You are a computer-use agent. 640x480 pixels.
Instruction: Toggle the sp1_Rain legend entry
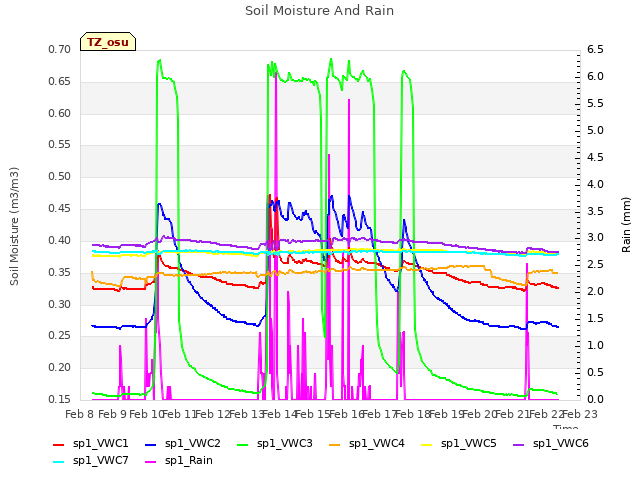click(179, 461)
